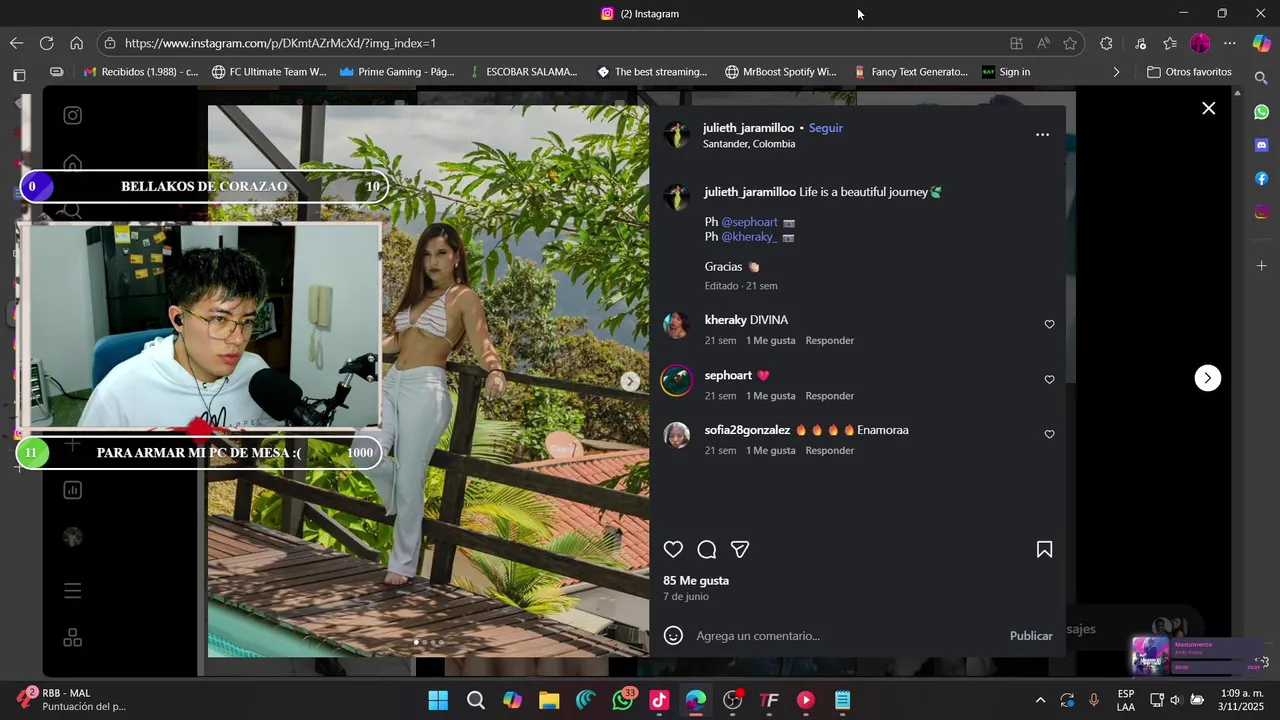Open browser extensions puzzle icon

pos(1106,43)
